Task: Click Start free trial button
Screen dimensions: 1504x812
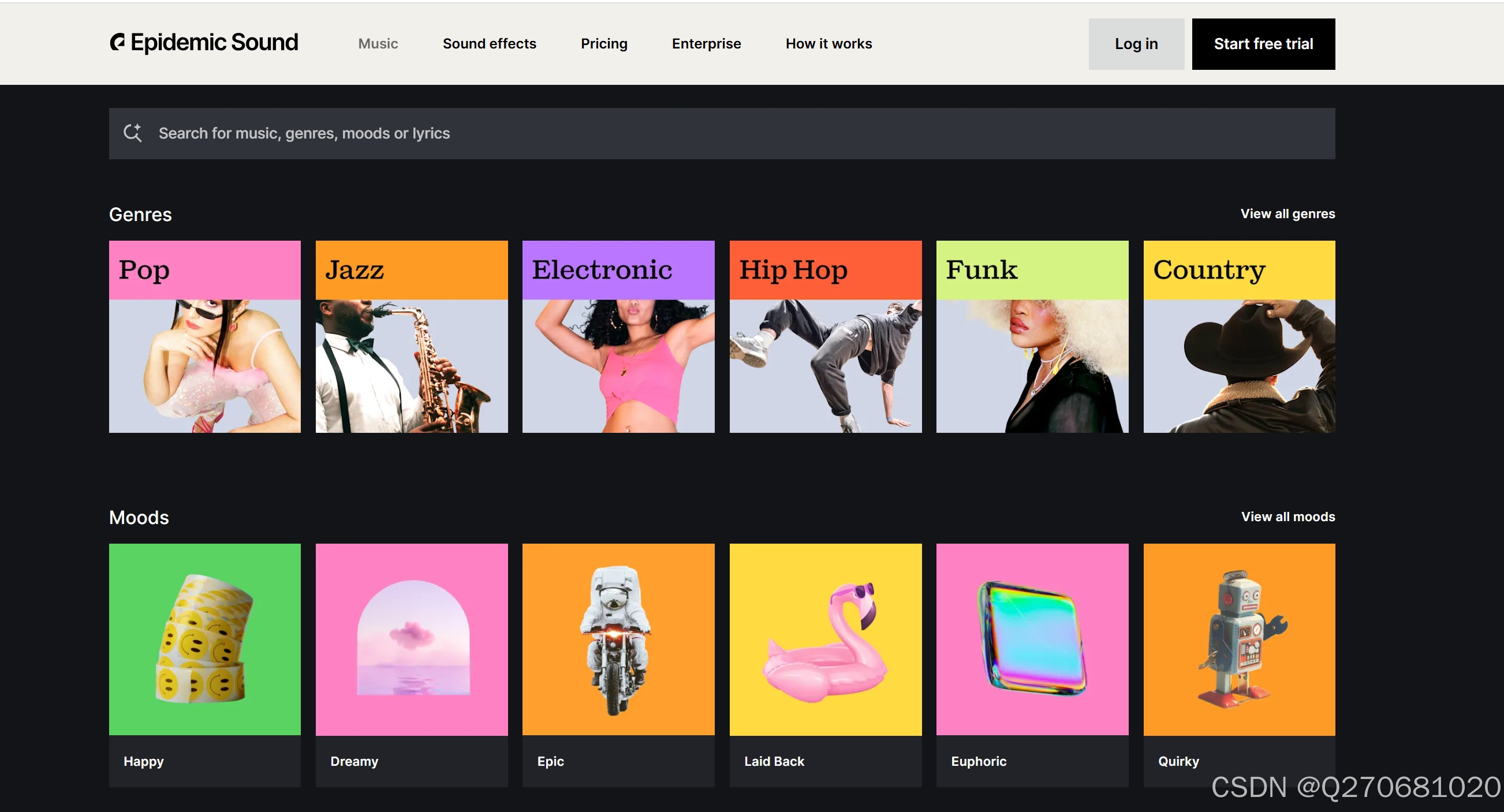Action: click(1263, 44)
